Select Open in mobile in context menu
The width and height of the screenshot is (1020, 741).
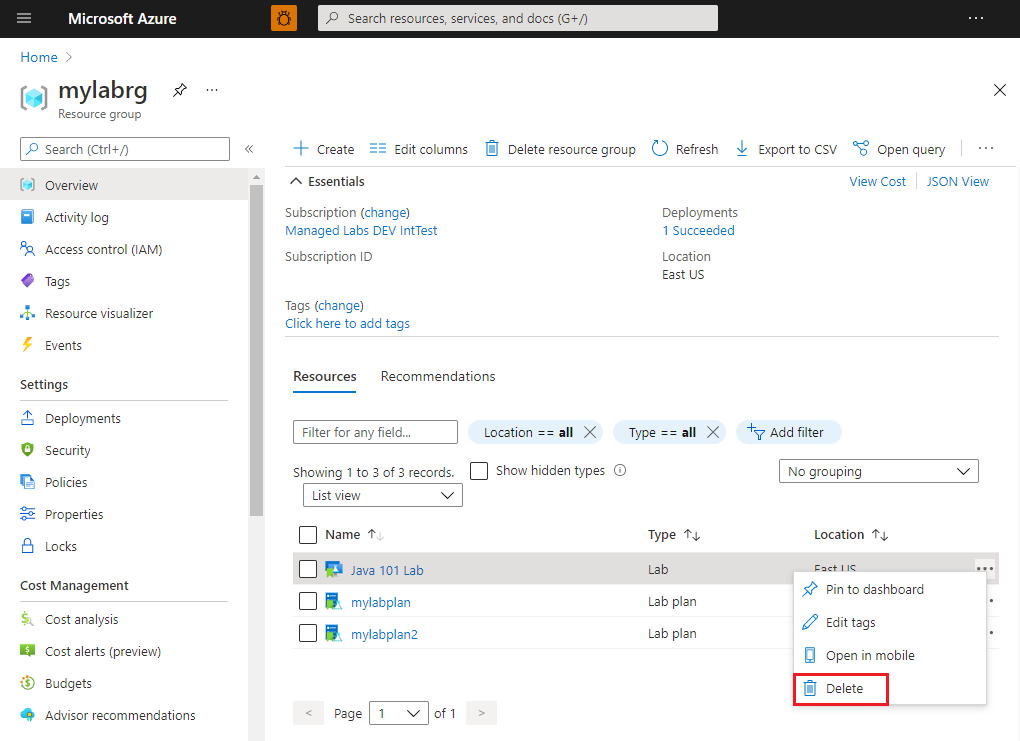tap(890, 655)
